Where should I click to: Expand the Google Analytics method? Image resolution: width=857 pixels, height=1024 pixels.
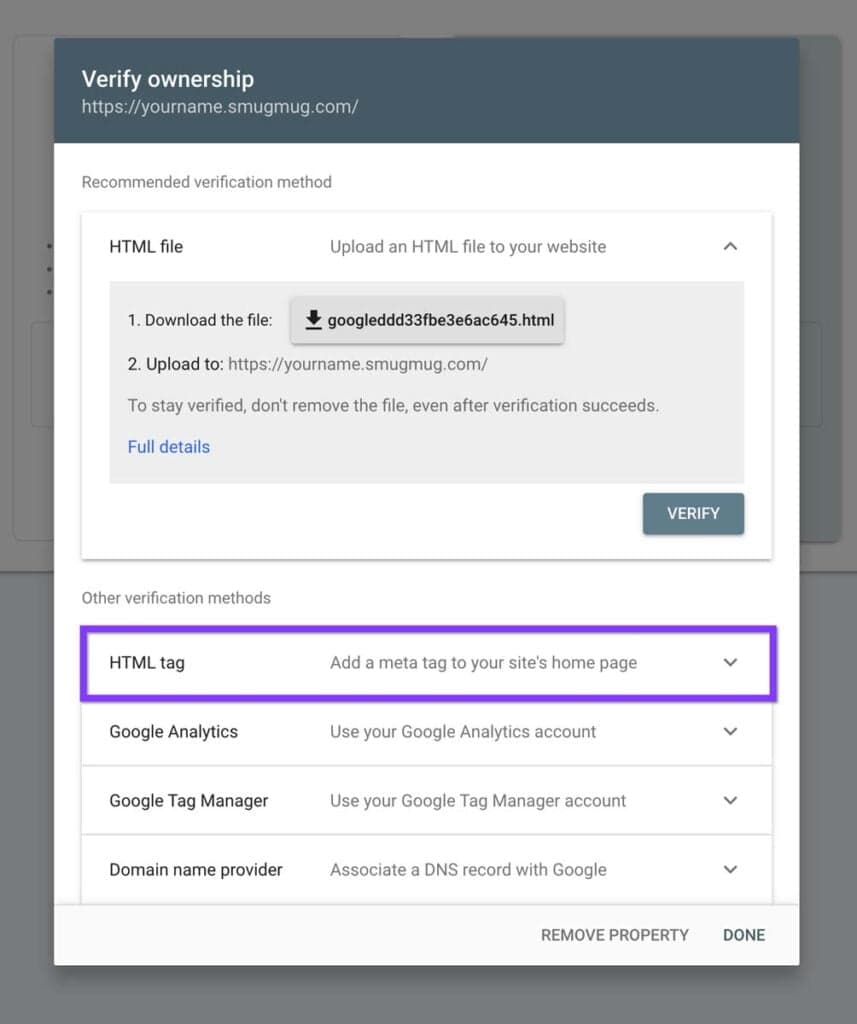point(730,731)
